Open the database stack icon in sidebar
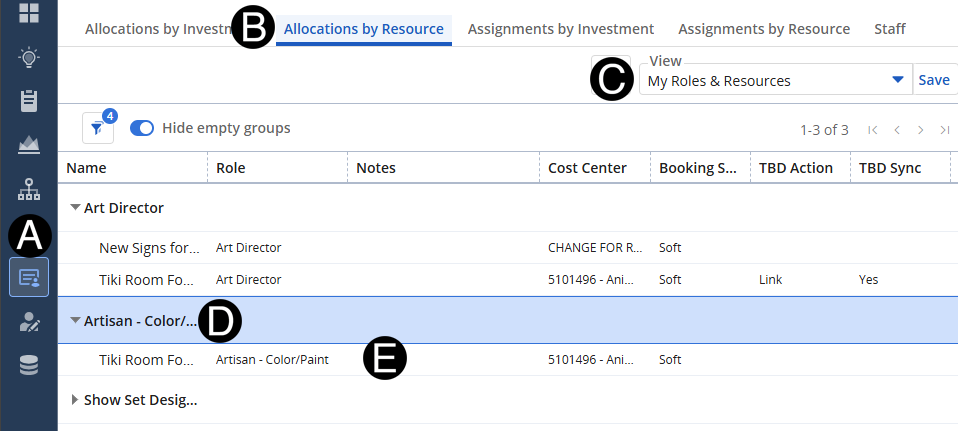Image resolution: width=958 pixels, height=431 pixels. [x=29, y=365]
